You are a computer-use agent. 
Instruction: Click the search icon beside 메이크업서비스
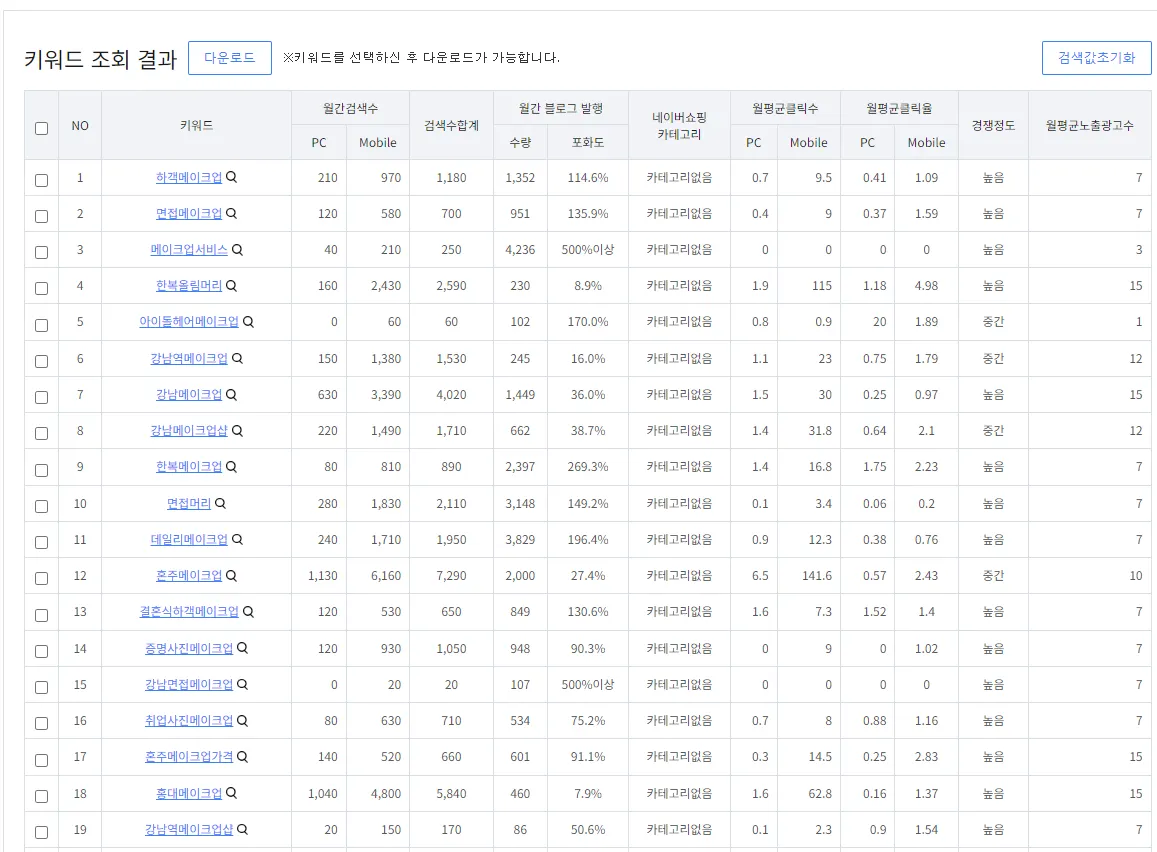(x=237, y=250)
